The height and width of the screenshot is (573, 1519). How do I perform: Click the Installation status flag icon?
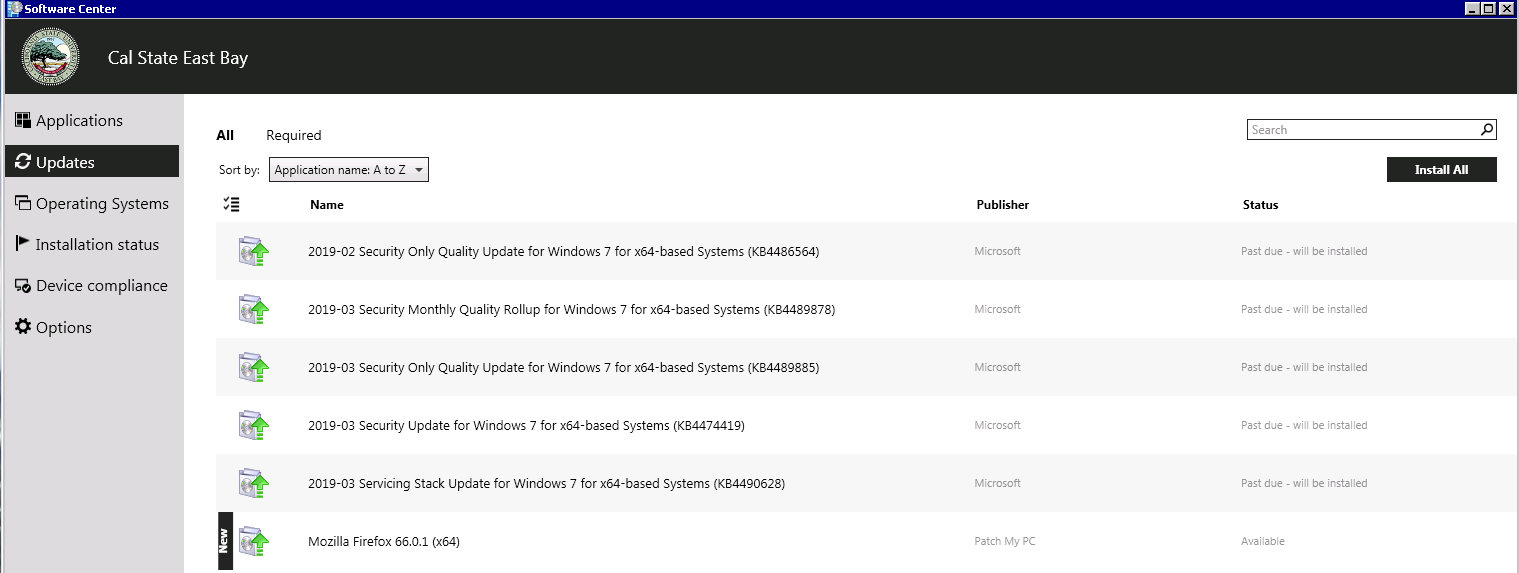[x=23, y=244]
